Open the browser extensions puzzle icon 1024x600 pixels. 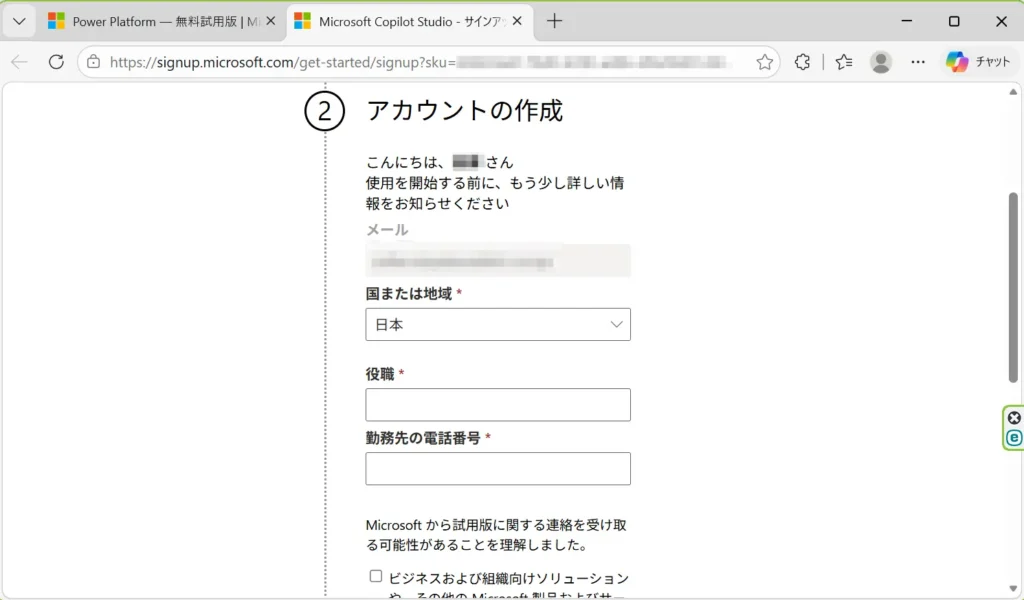[x=802, y=62]
